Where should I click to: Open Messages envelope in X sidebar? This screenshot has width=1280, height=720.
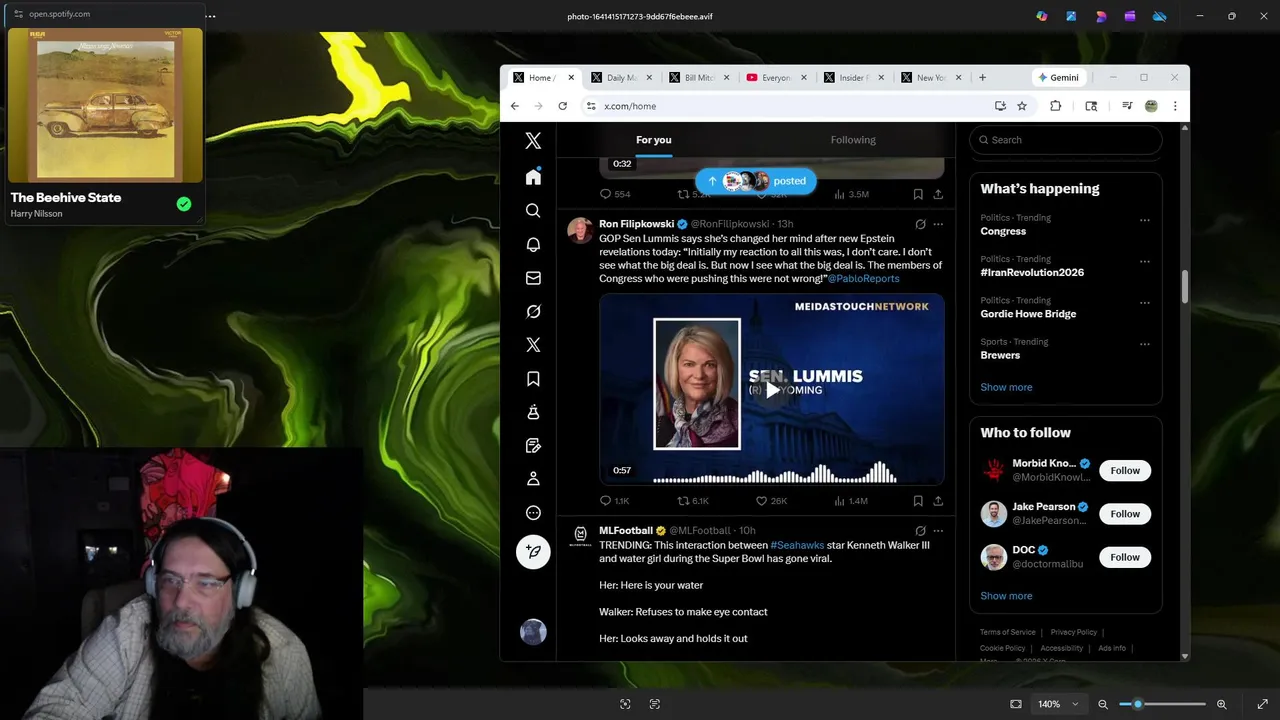tap(533, 278)
